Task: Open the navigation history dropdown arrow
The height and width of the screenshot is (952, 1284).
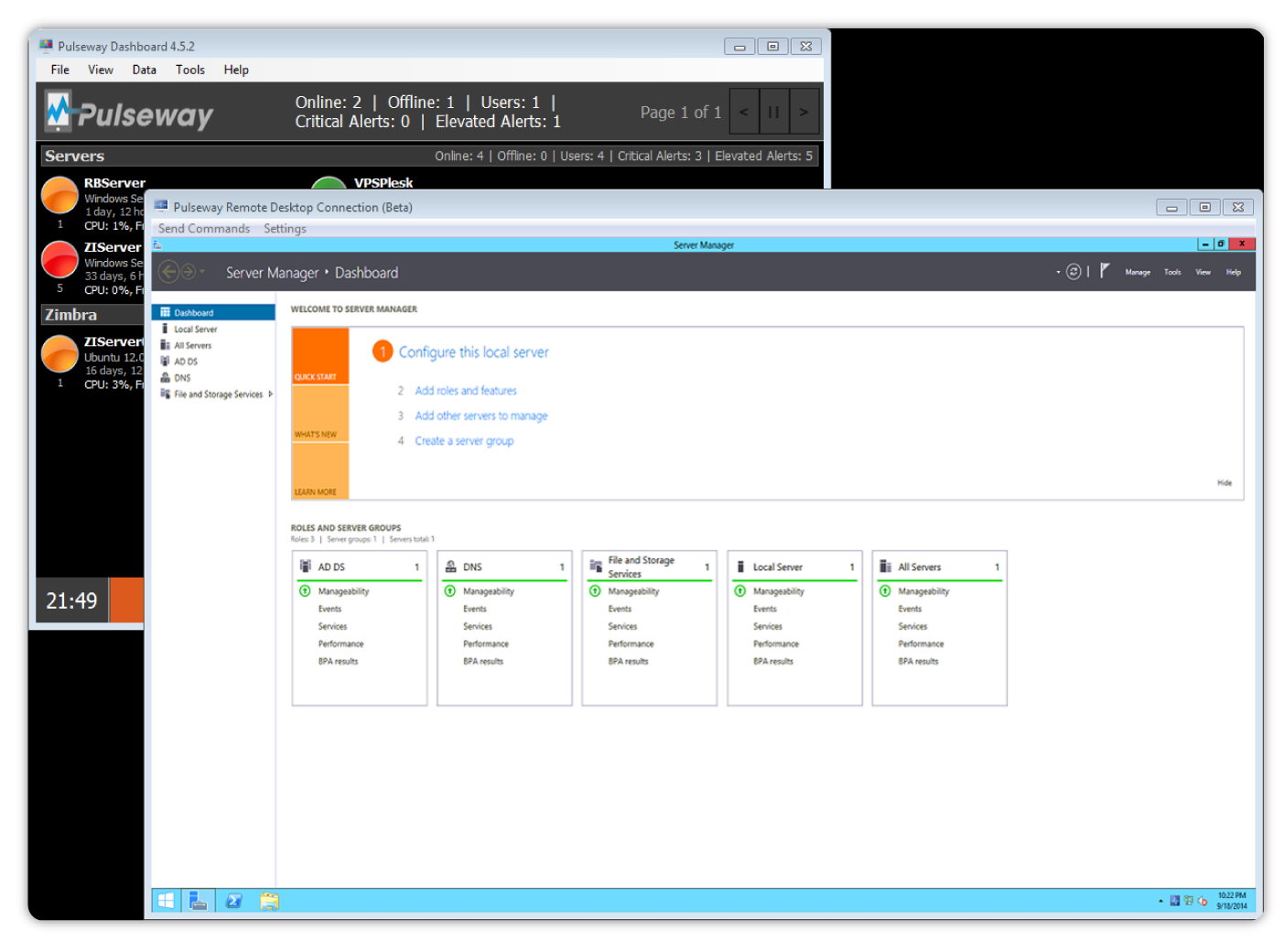Action: pyautogui.click(x=201, y=272)
